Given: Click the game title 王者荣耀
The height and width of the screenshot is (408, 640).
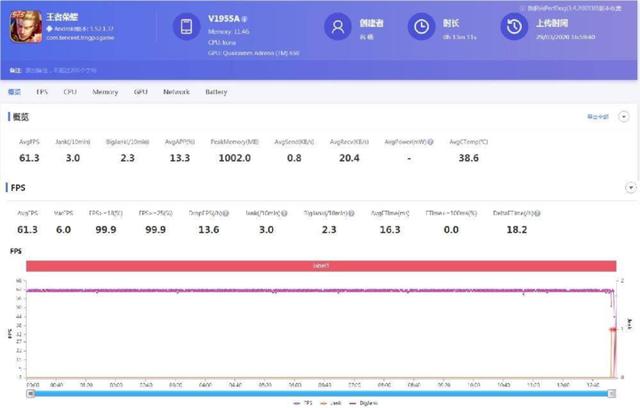Looking at the screenshot, I should point(62,17).
